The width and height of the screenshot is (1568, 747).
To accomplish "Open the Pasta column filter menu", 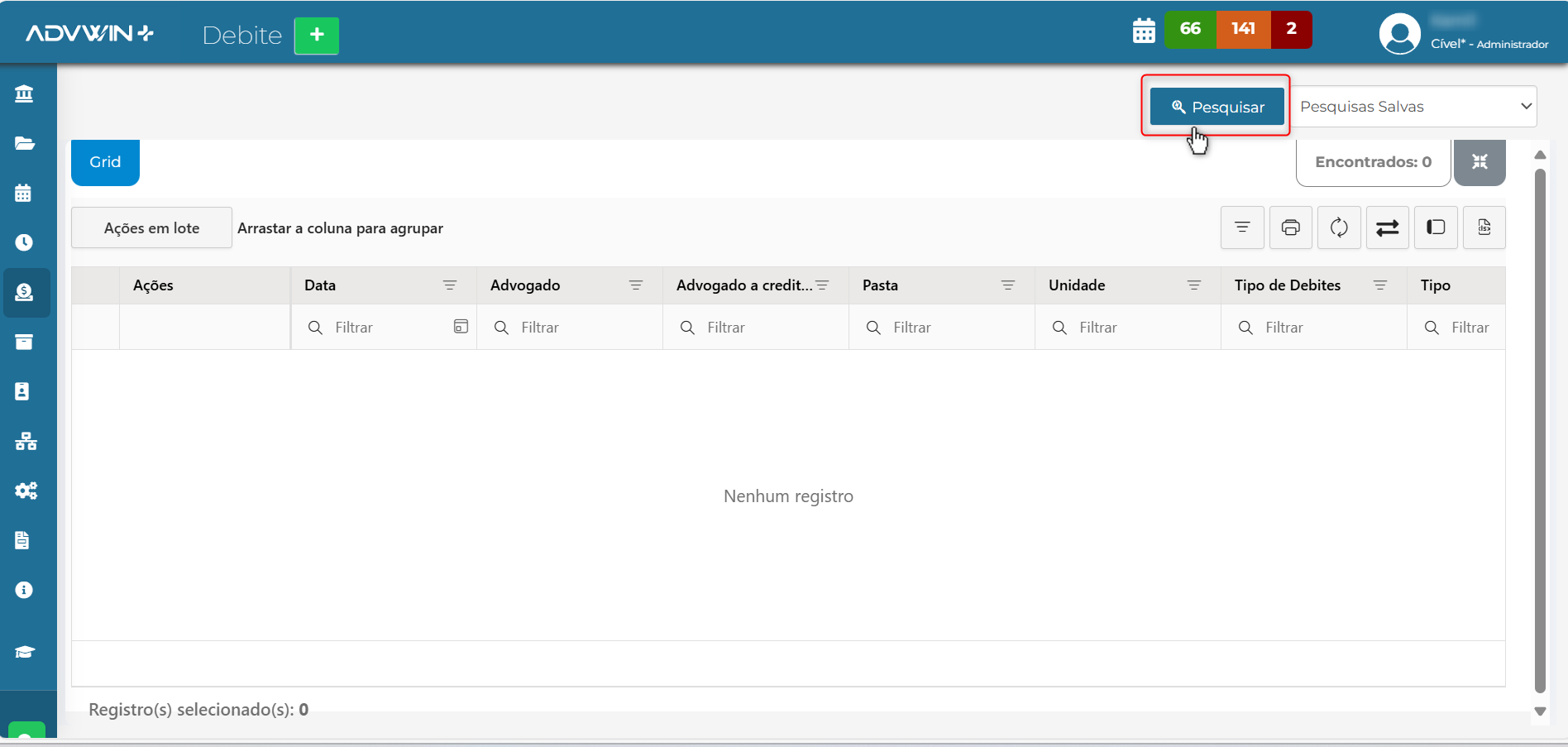I will 1008,285.
